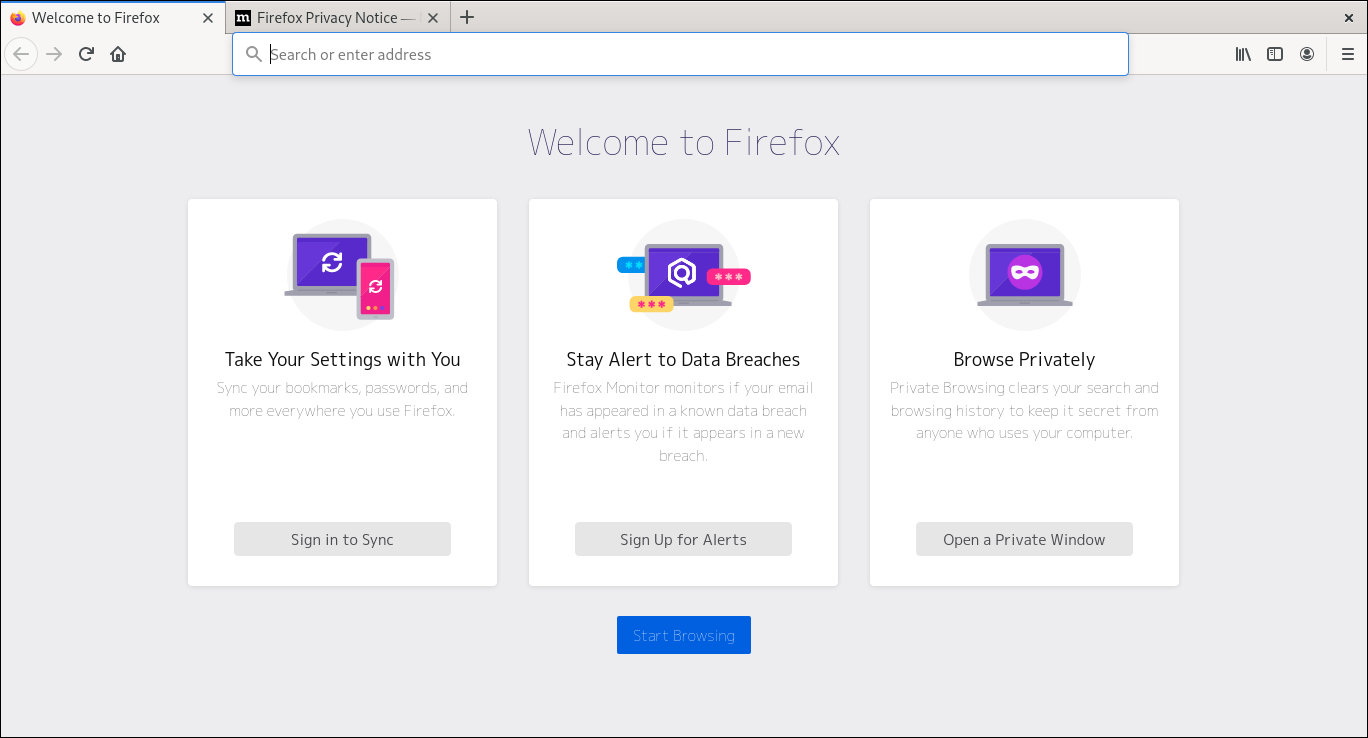
Task: Click Open a Private Window button
Action: [1024, 539]
